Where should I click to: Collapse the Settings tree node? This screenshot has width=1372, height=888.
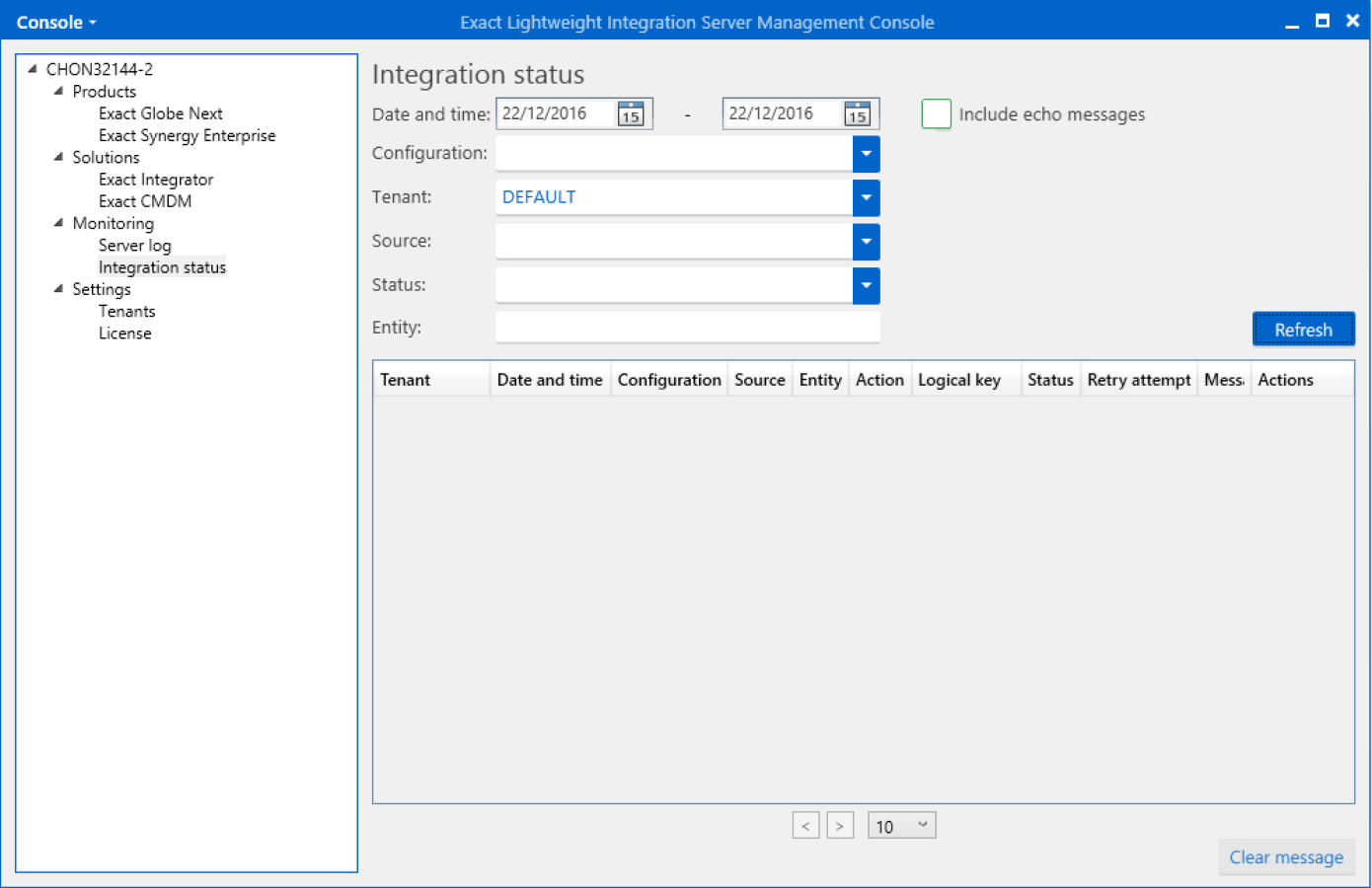point(58,289)
